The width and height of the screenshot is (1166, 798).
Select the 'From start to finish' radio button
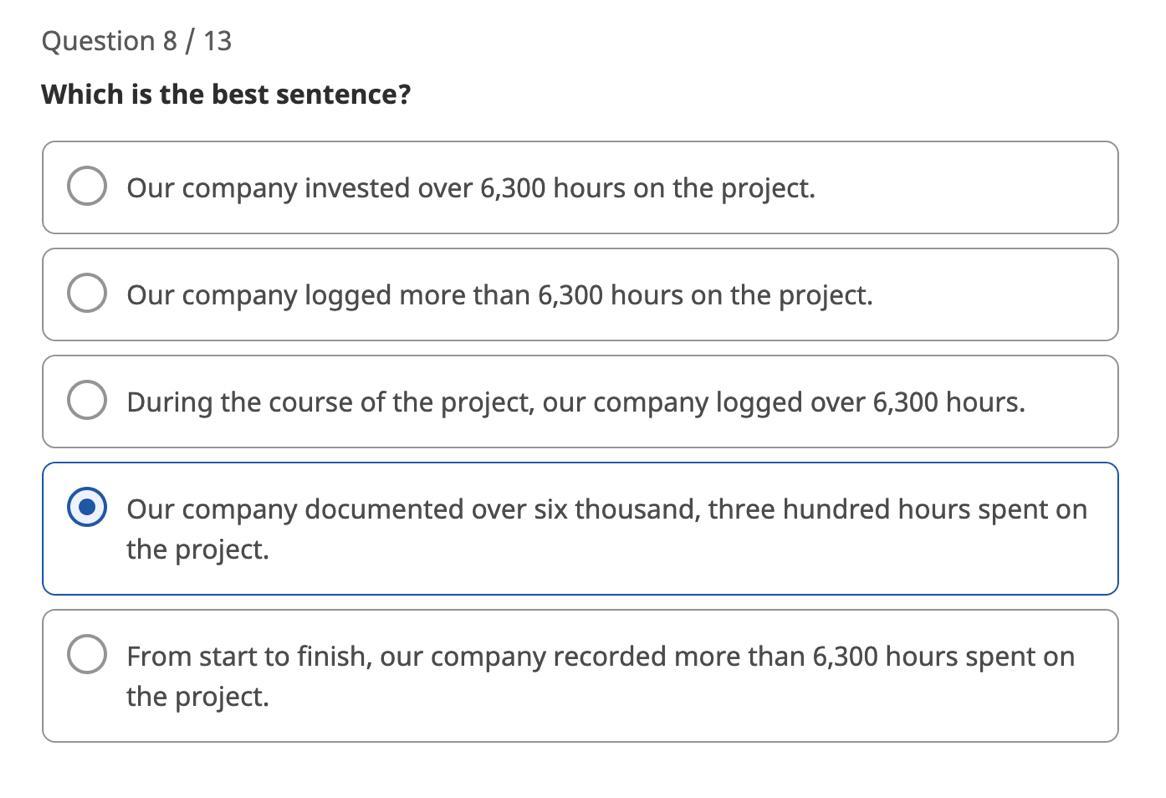[x=87, y=655]
